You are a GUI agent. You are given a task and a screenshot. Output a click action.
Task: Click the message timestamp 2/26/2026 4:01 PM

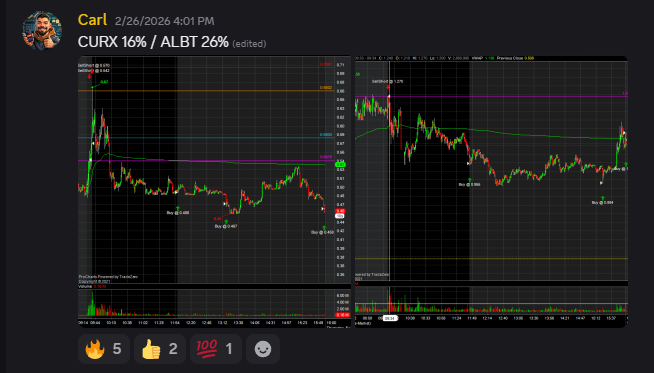[164, 21]
